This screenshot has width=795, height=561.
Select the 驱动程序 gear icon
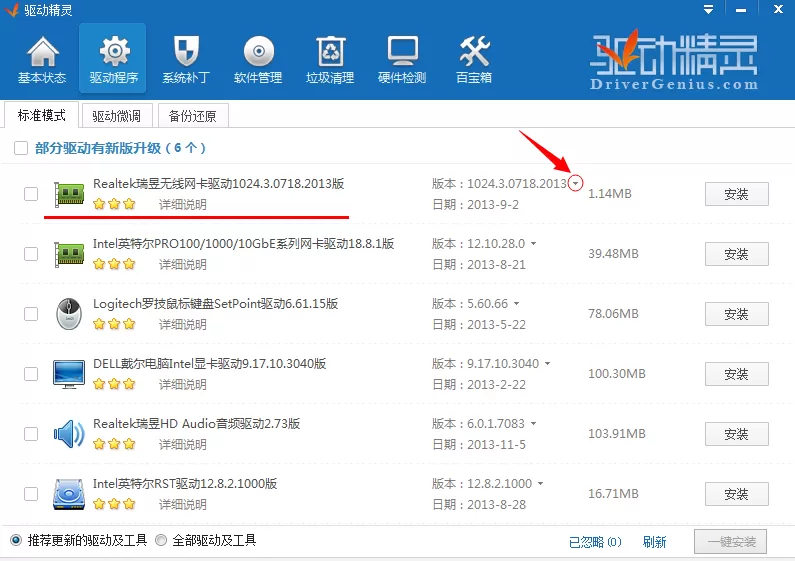[x=115, y=51]
